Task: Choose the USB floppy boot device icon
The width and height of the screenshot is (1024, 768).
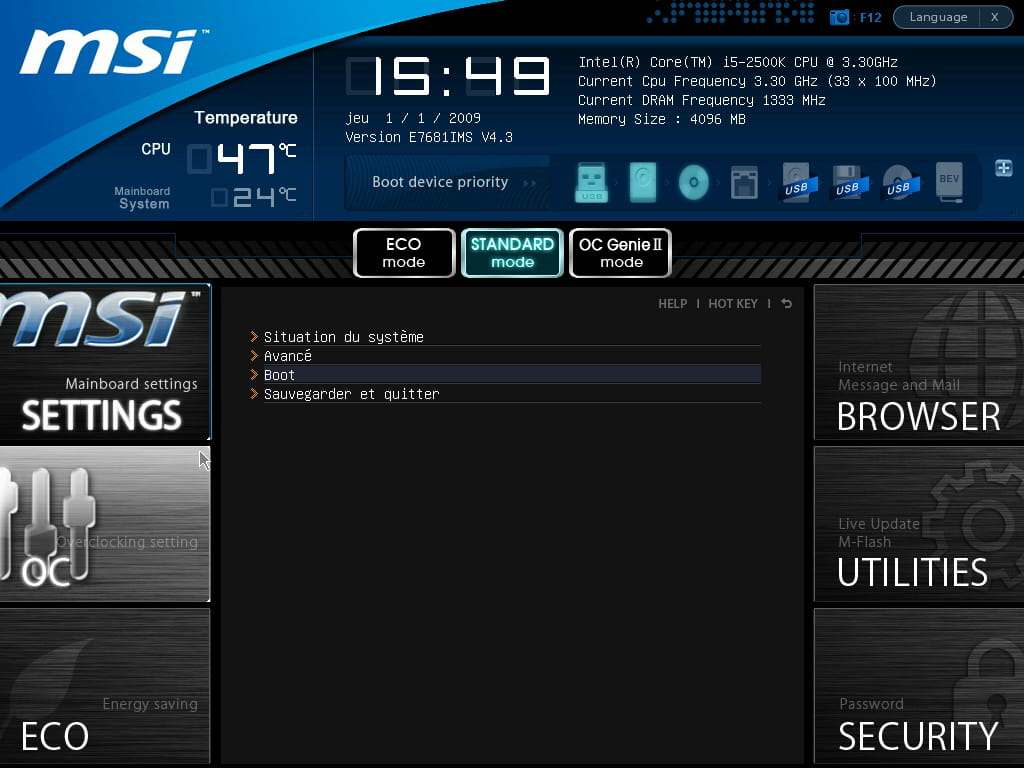Action: (x=847, y=182)
